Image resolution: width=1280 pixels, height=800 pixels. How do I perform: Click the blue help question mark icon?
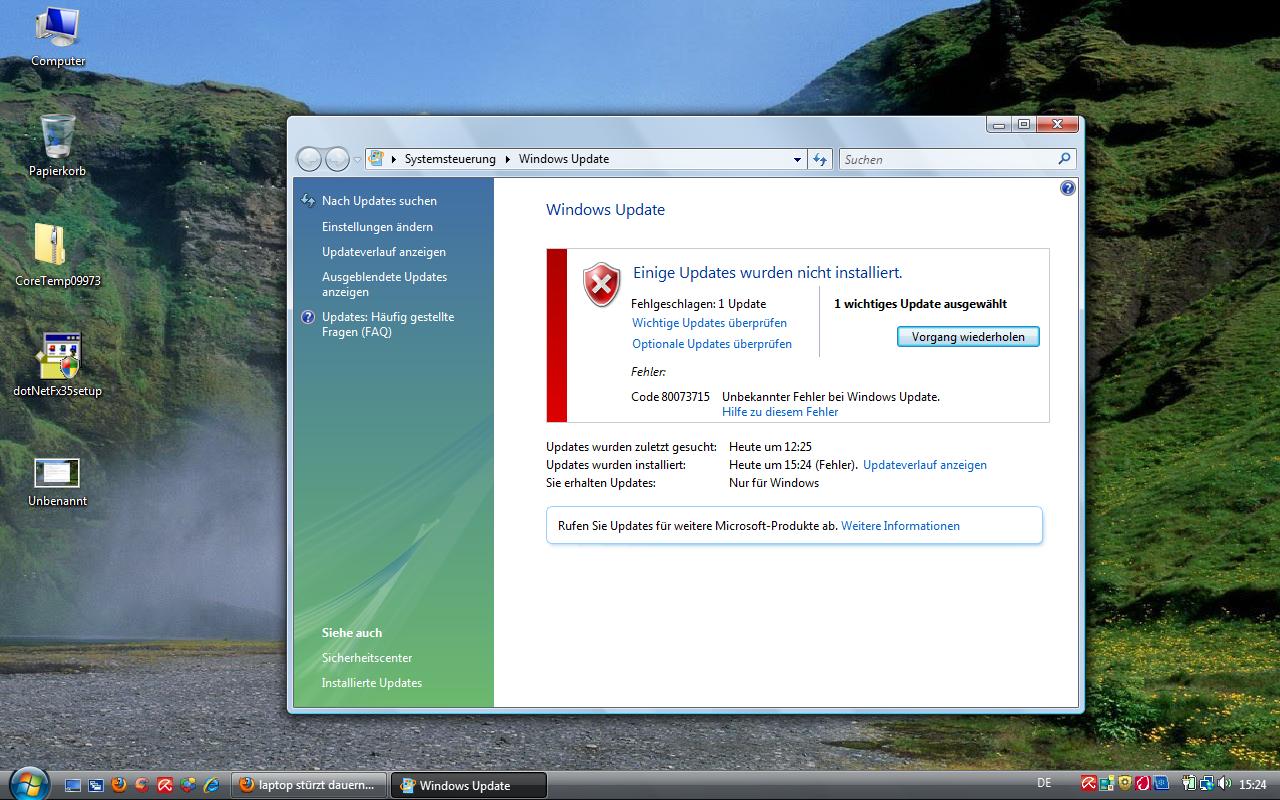pos(1067,188)
